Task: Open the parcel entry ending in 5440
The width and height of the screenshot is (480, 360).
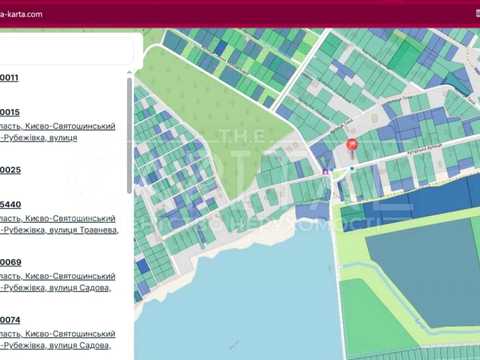Action: (x=10, y=204)
